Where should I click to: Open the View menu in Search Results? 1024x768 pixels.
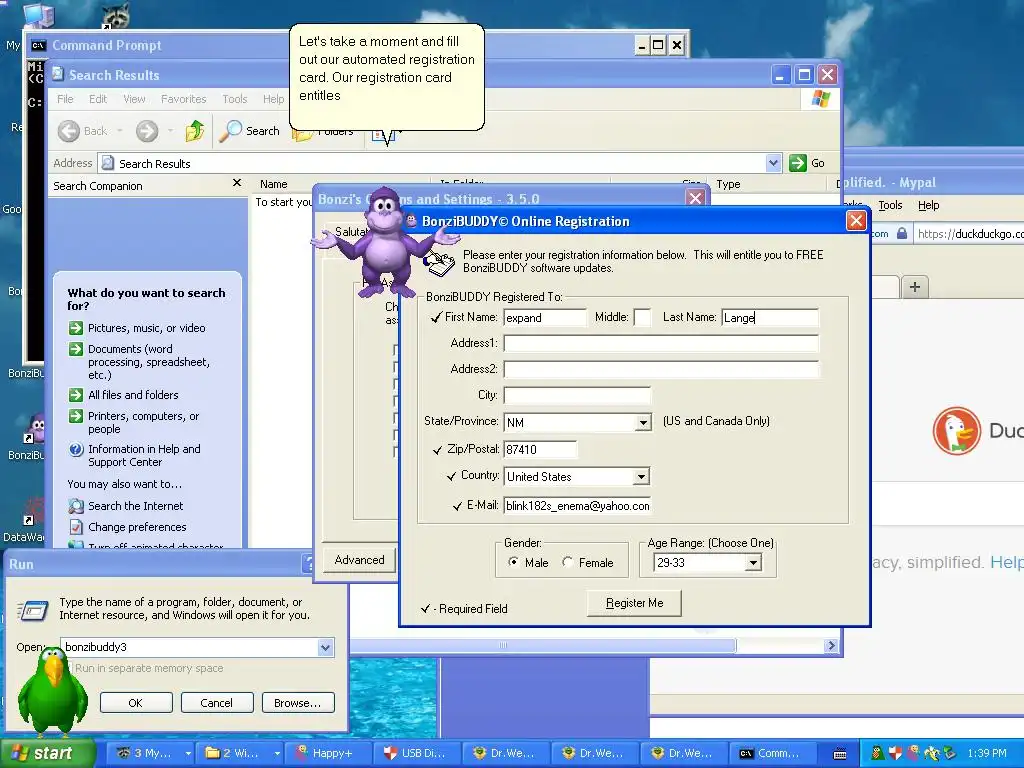click(x=134, y=99)
